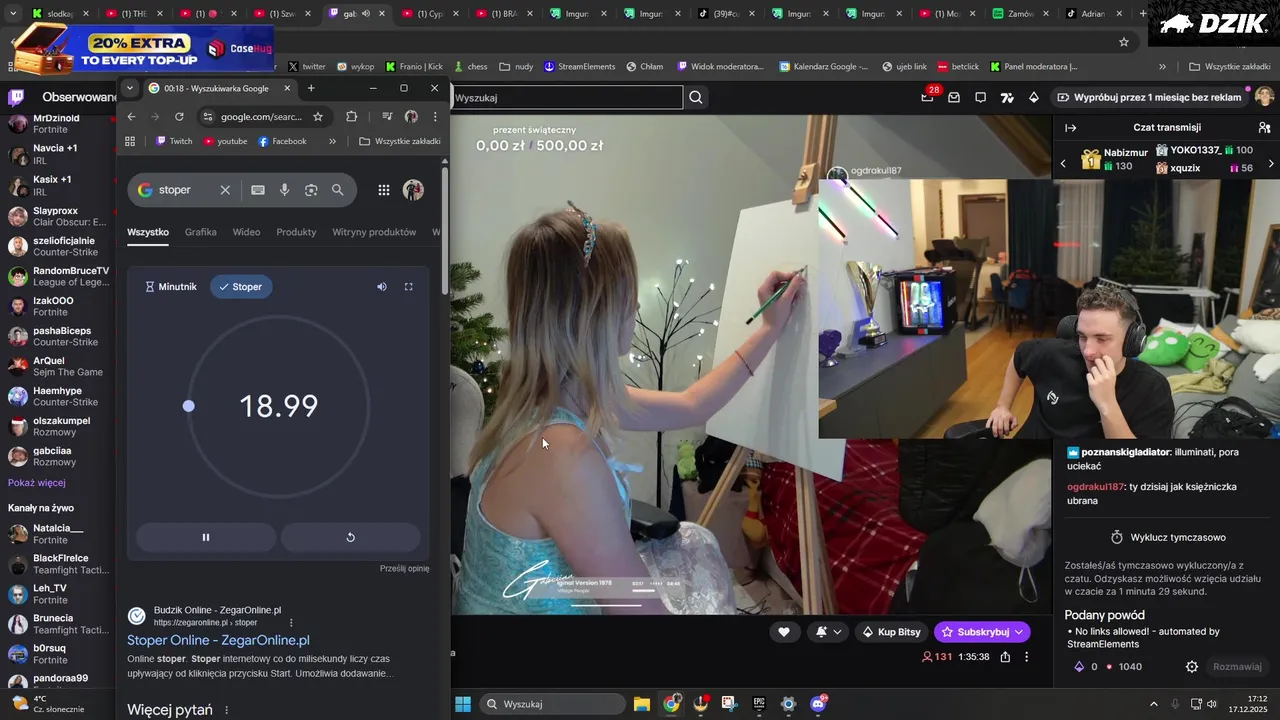This screenshot has height=720, width=1280.
Task: Open options next to ZegarOnline result
Action: point(291,622)
